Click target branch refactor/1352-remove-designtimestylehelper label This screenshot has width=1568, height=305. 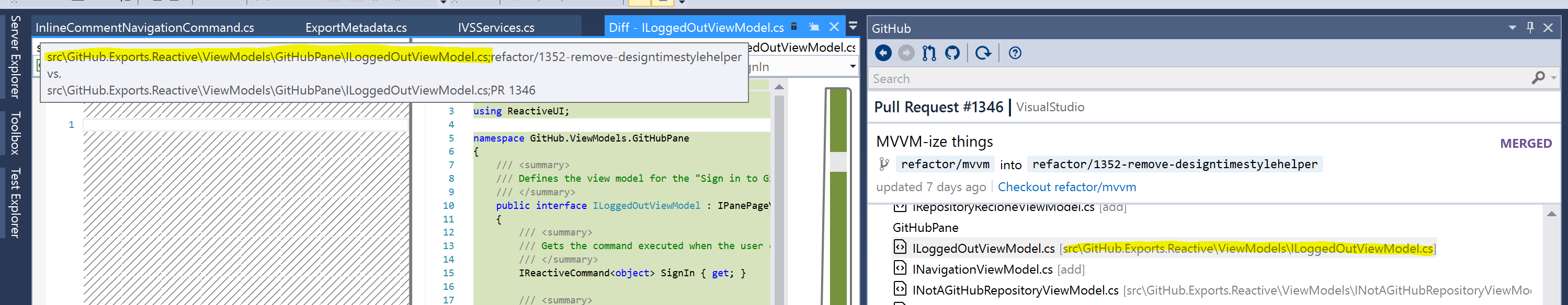1175,164
